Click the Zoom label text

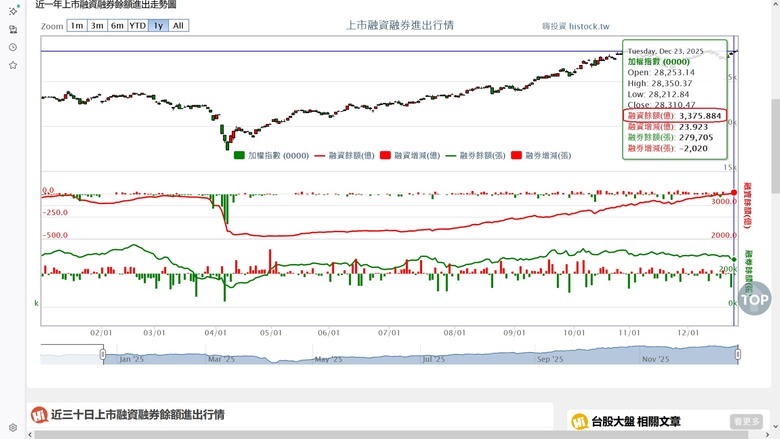pos(52,26)
